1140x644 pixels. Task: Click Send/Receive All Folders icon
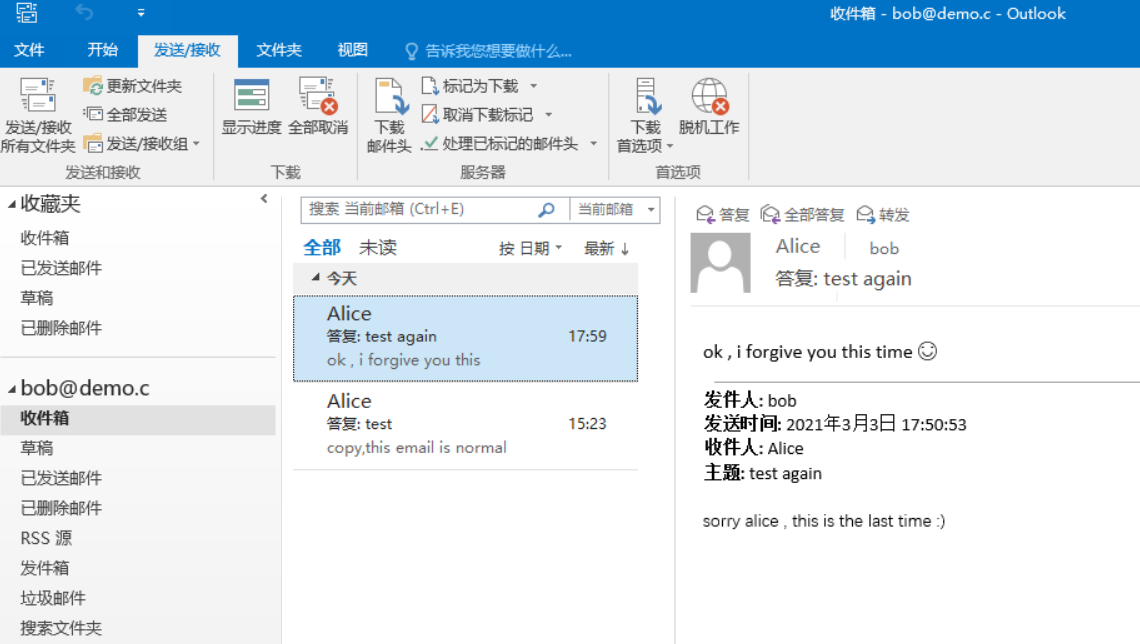coord(38,97)
